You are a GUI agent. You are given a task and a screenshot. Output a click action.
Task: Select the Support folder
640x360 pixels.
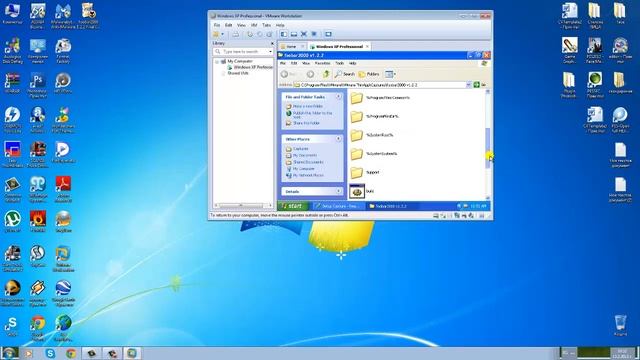365,172
